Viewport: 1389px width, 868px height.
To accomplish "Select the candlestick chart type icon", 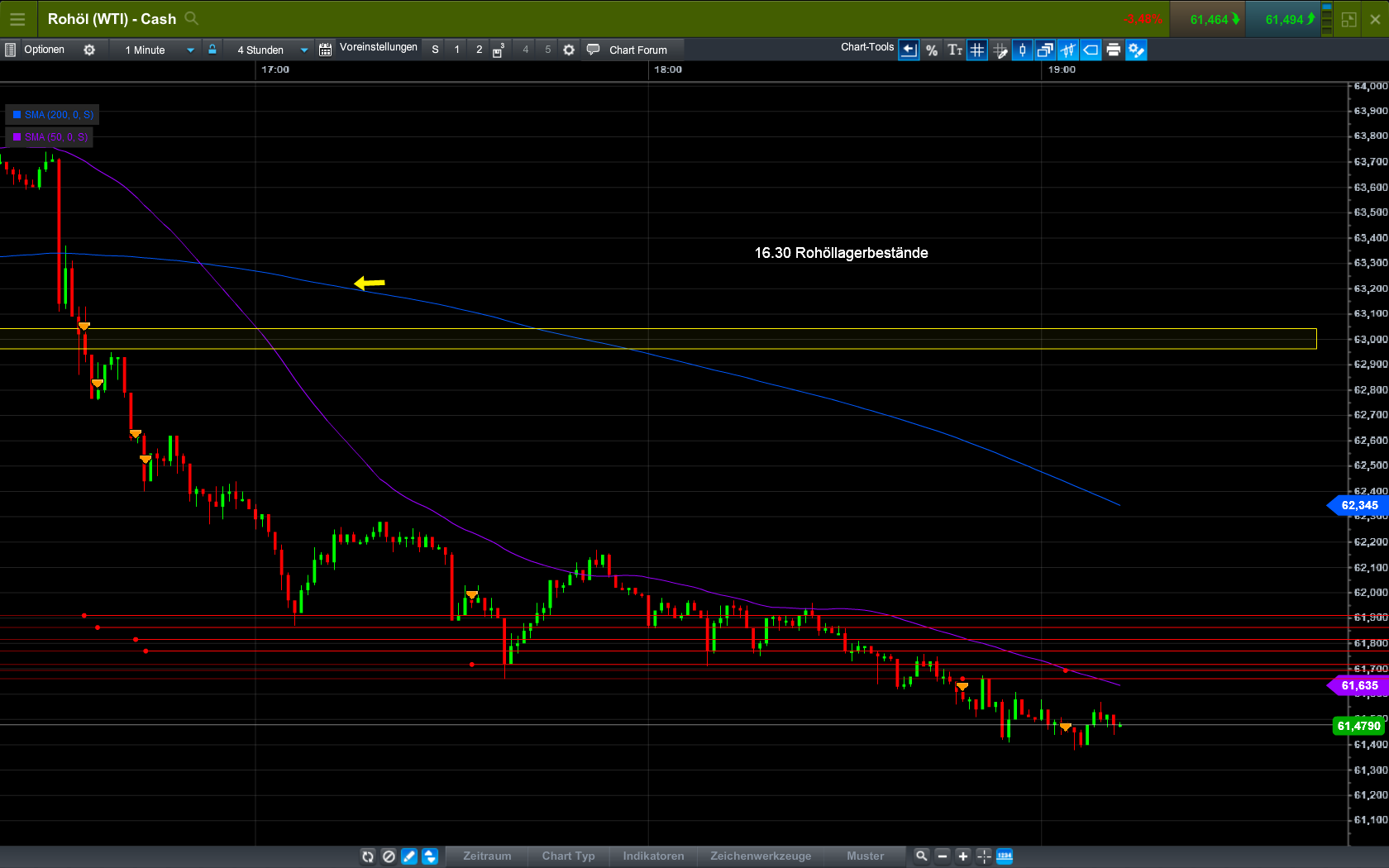I will (x=1022, y=50).
